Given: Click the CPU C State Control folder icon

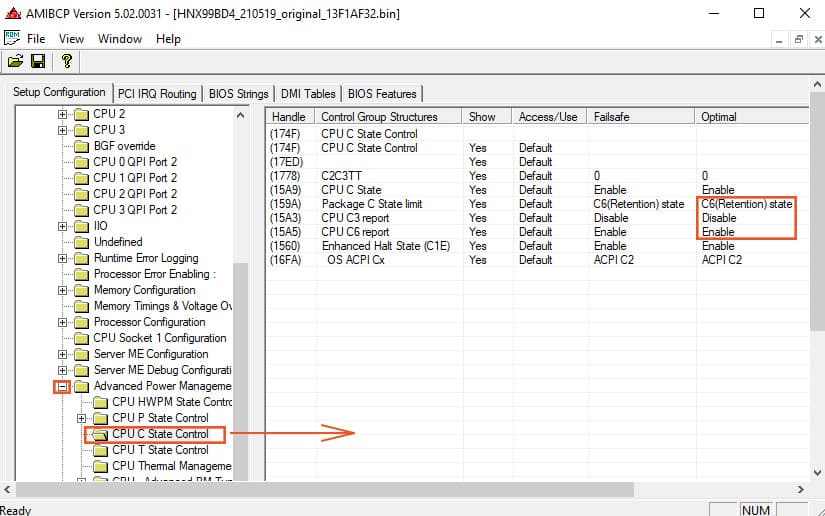Looking at the screenshot, I should point(99,434).
